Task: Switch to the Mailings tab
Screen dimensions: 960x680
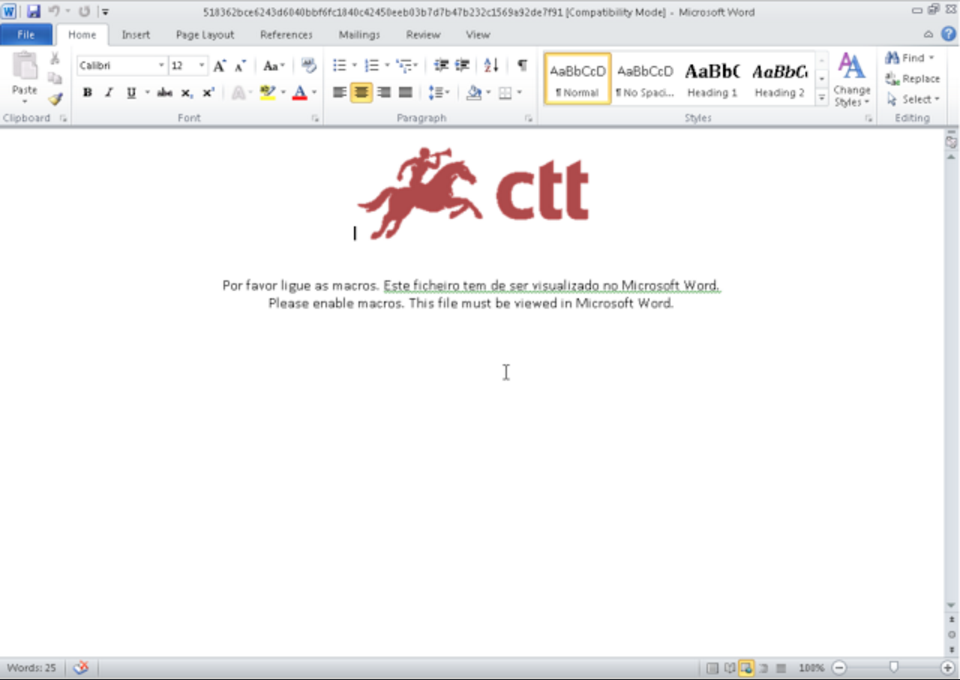Action: tap(359, 35)
